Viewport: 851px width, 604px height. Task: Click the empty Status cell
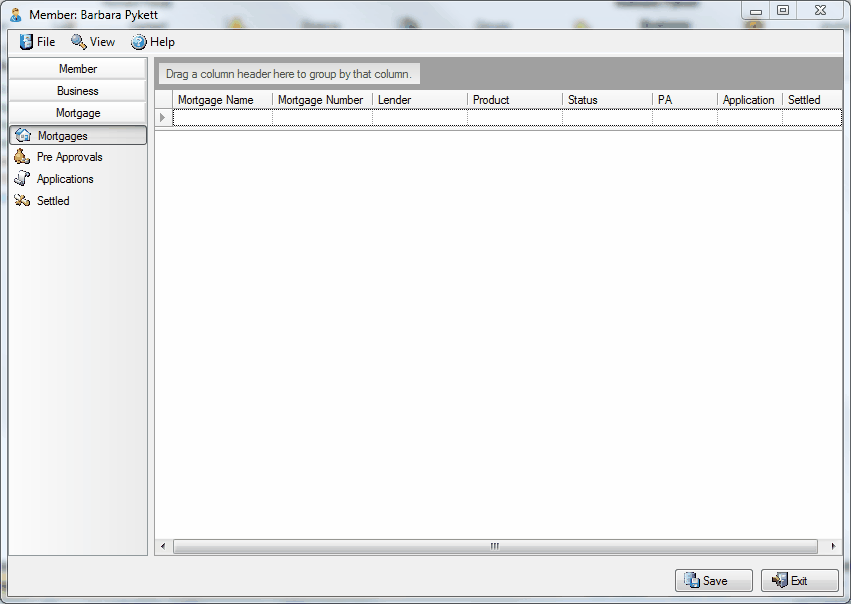point(607,117)
